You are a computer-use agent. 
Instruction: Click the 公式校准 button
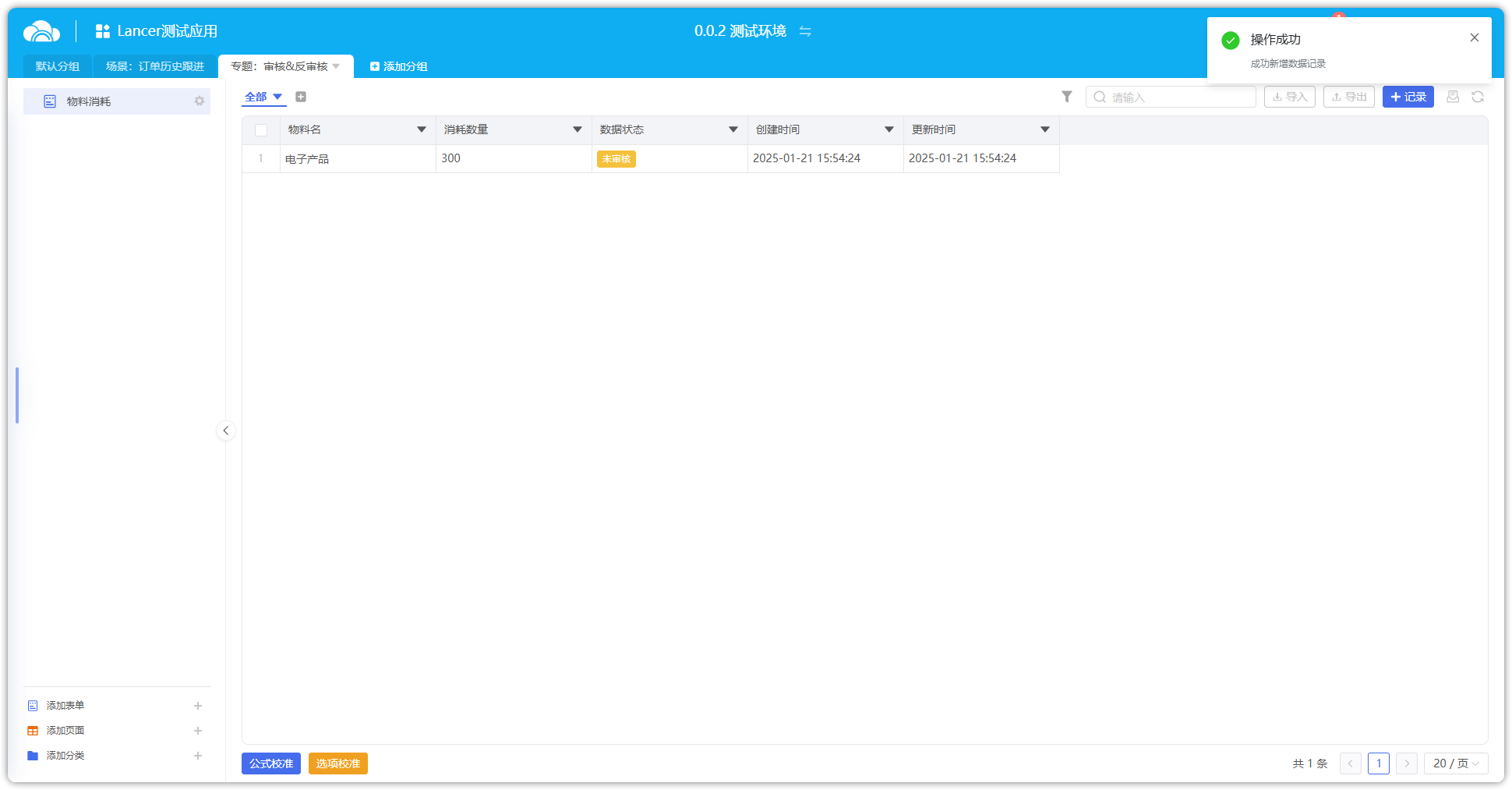(x=271, y=763)
